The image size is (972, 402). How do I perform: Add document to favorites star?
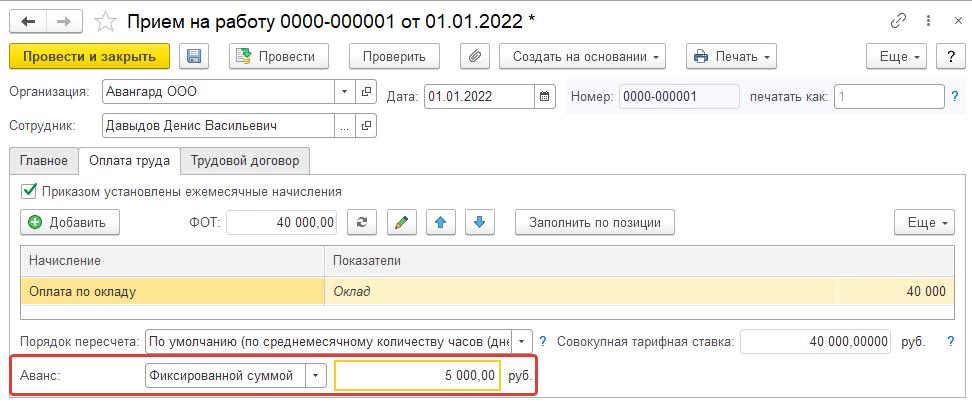[104, 20]
